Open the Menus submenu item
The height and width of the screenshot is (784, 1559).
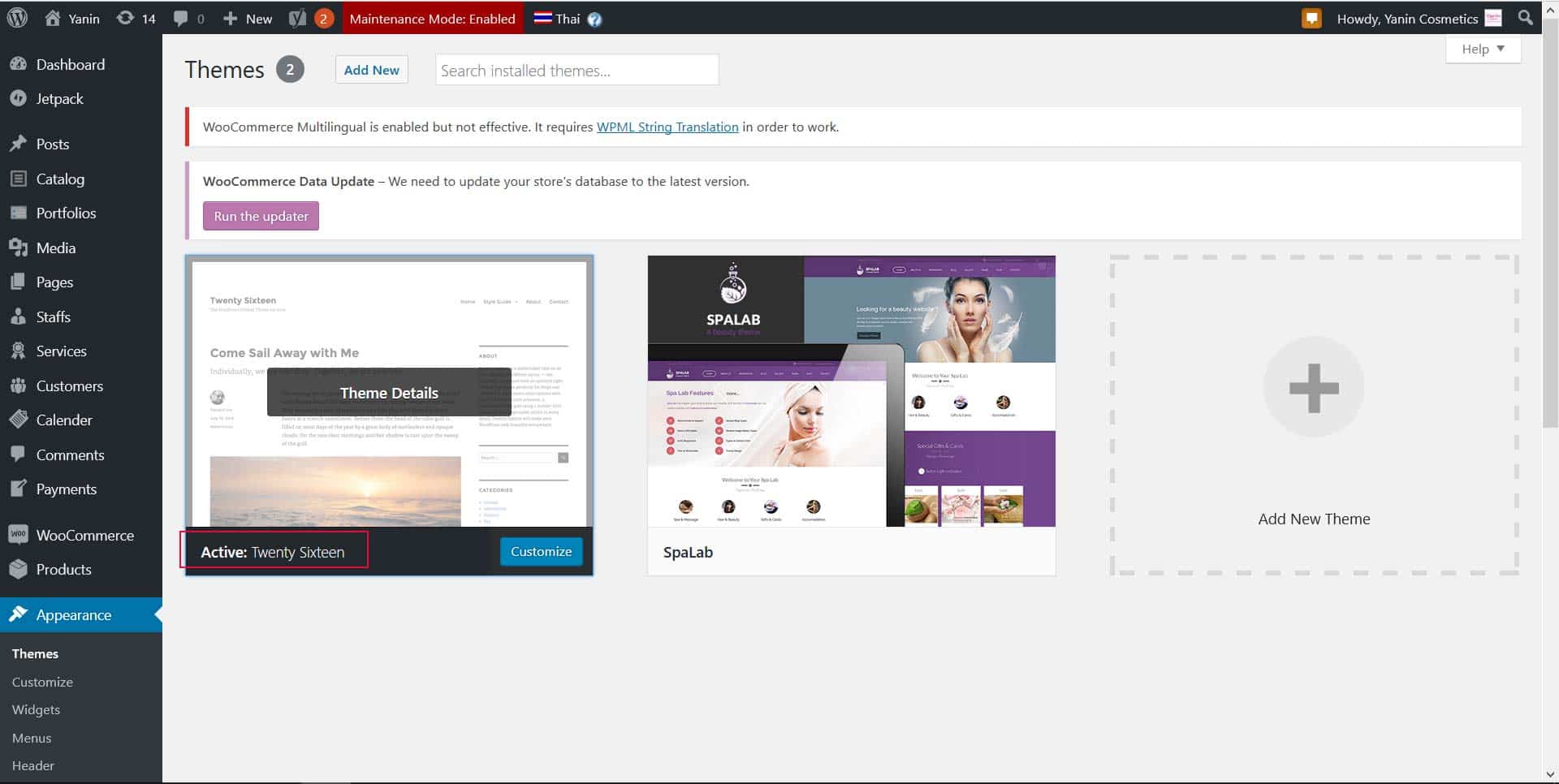coord(32,738)
